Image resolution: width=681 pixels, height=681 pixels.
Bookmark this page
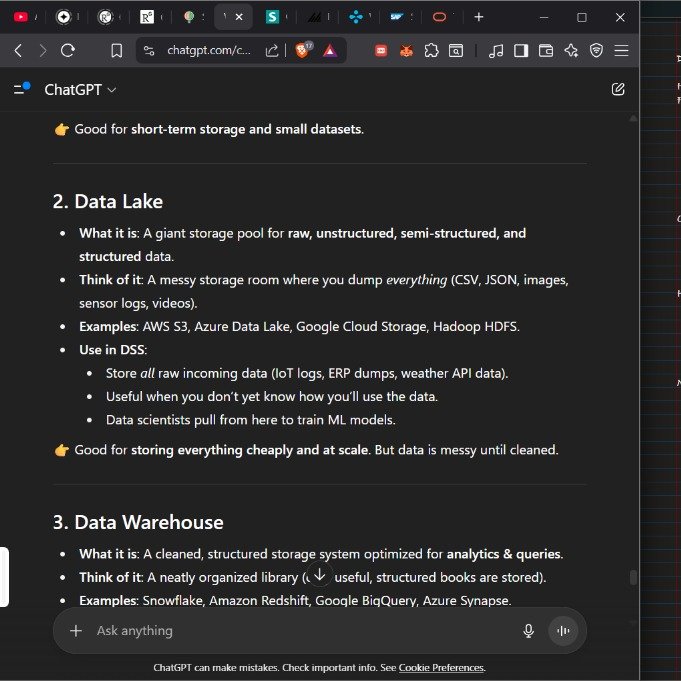[116, 50]
